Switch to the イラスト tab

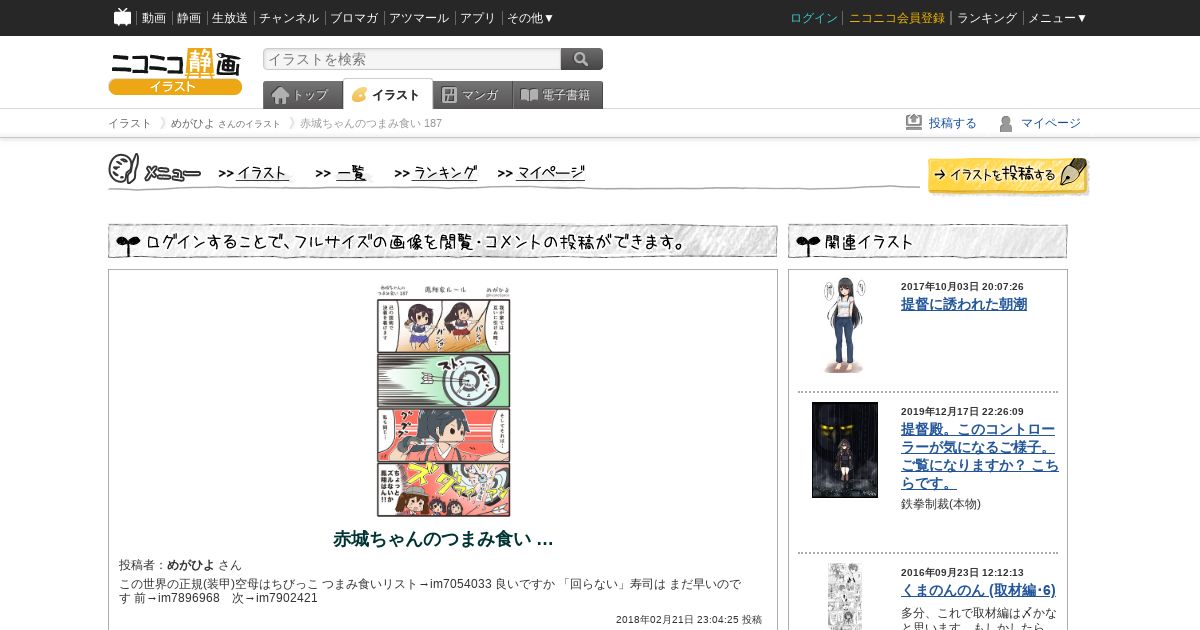(388, 94)
